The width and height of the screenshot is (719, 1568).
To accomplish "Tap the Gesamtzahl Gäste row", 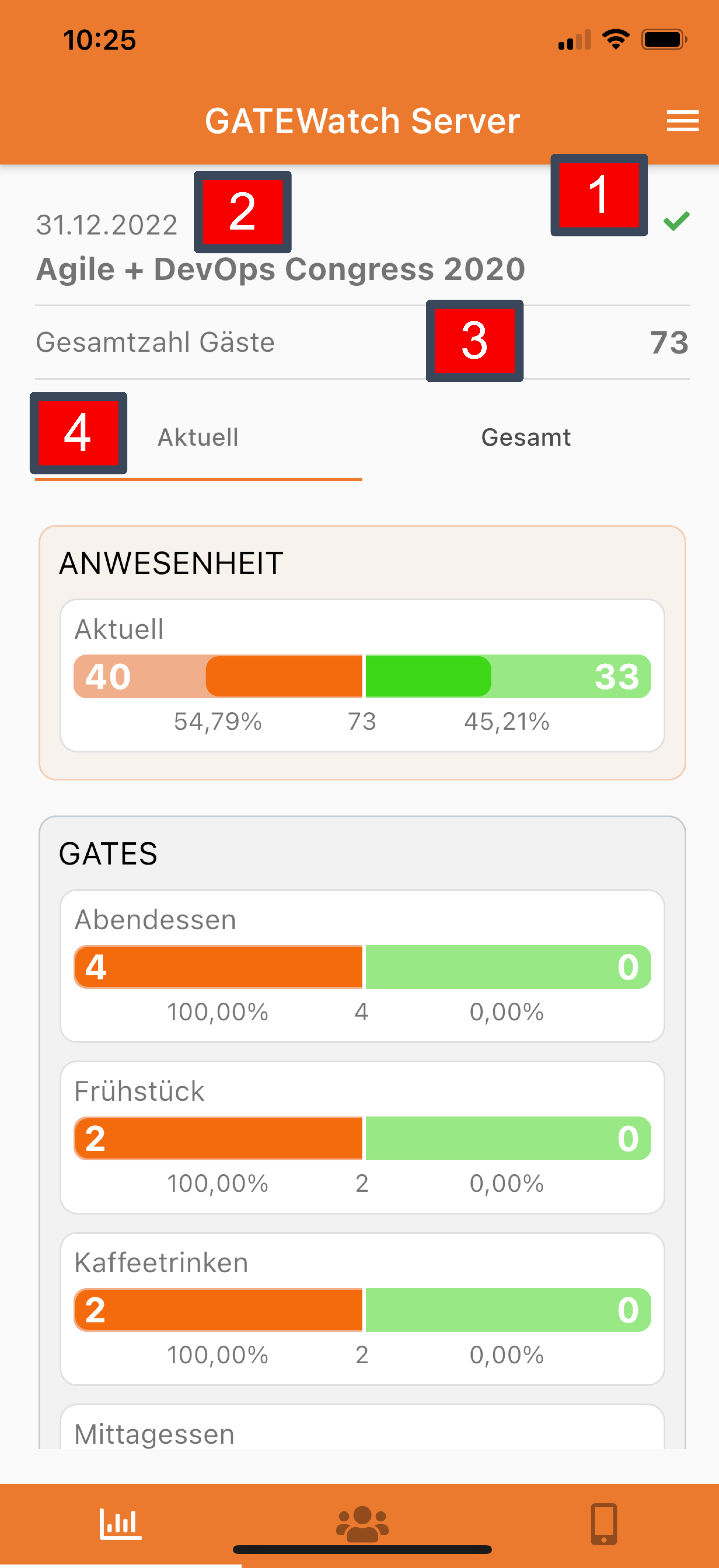I will [x=362, y=342].
